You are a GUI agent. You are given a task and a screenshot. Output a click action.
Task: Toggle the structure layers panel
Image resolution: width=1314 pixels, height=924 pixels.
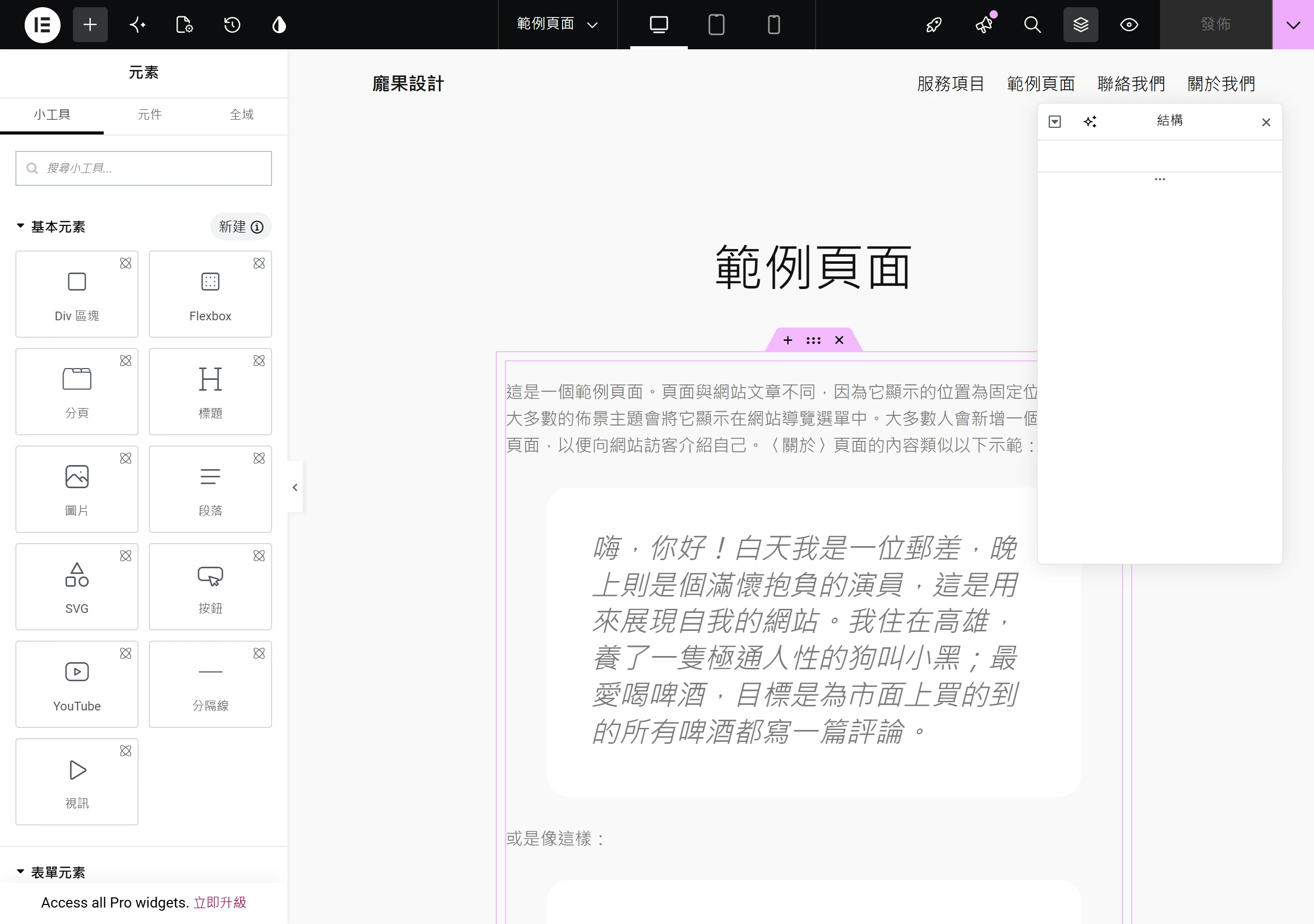click(x=1080, y=25)
